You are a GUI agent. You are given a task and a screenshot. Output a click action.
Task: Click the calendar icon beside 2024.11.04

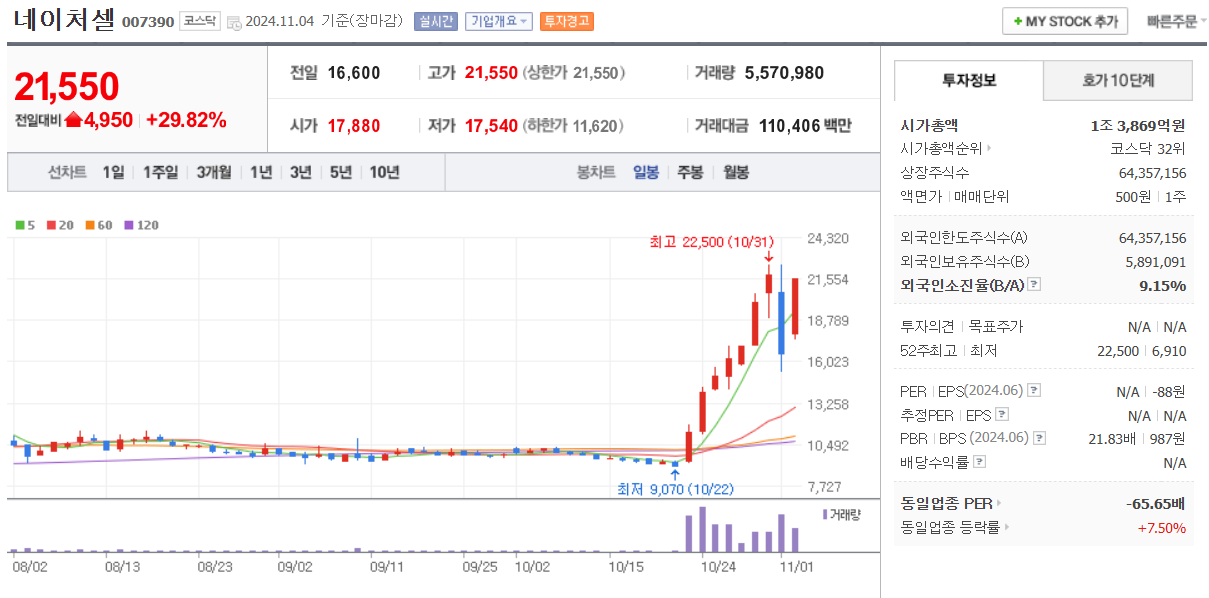tap(233, 22)
